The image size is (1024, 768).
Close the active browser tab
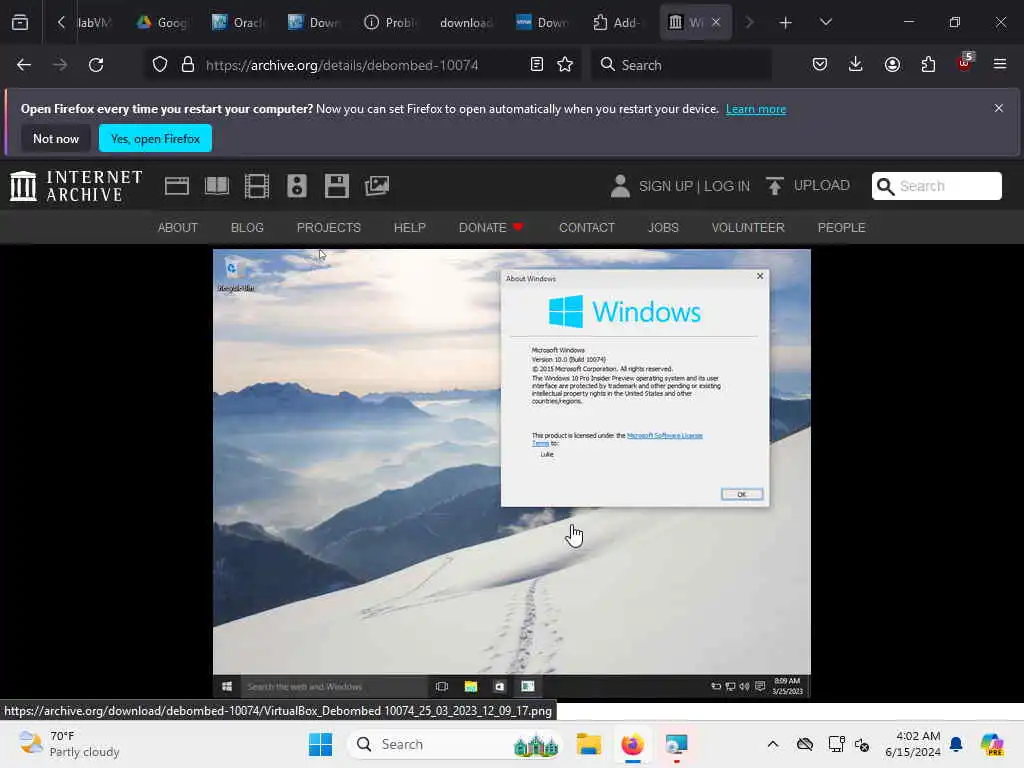[x=716, y=23]
